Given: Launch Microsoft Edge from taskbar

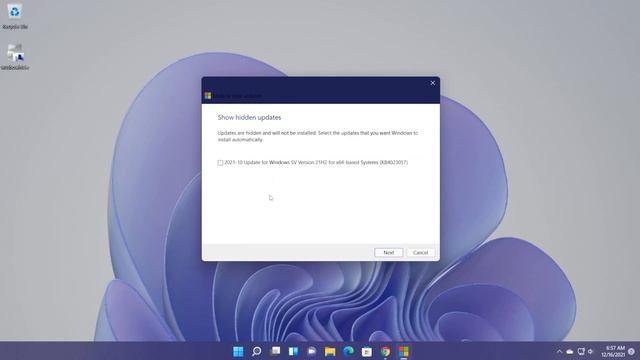Looking at the screenshot, I should coord(348,351).
